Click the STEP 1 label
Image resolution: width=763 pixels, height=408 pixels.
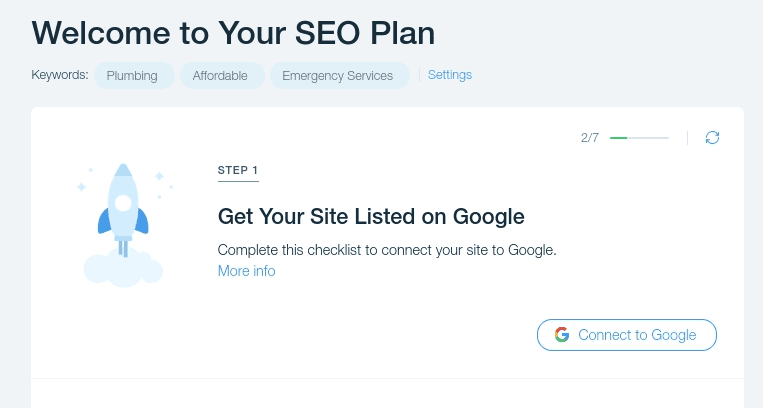point(238,170)
